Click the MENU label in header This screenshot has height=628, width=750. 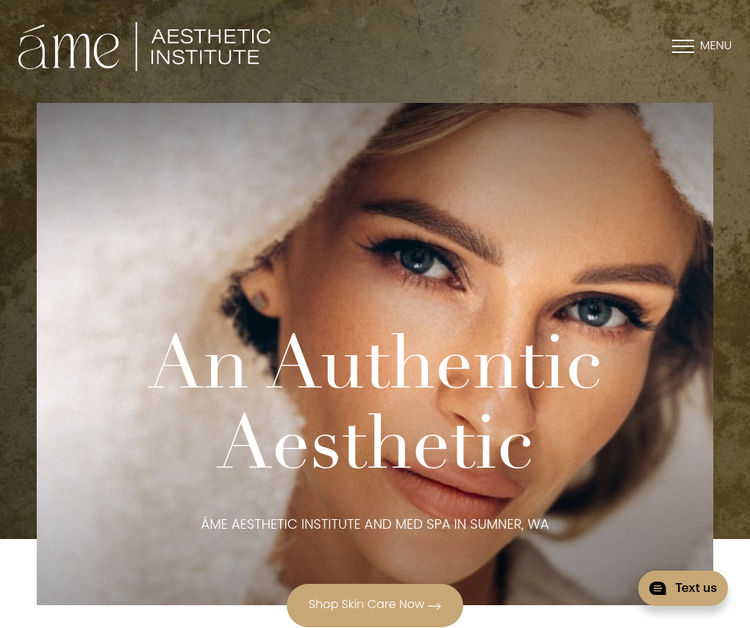point(716,45)
